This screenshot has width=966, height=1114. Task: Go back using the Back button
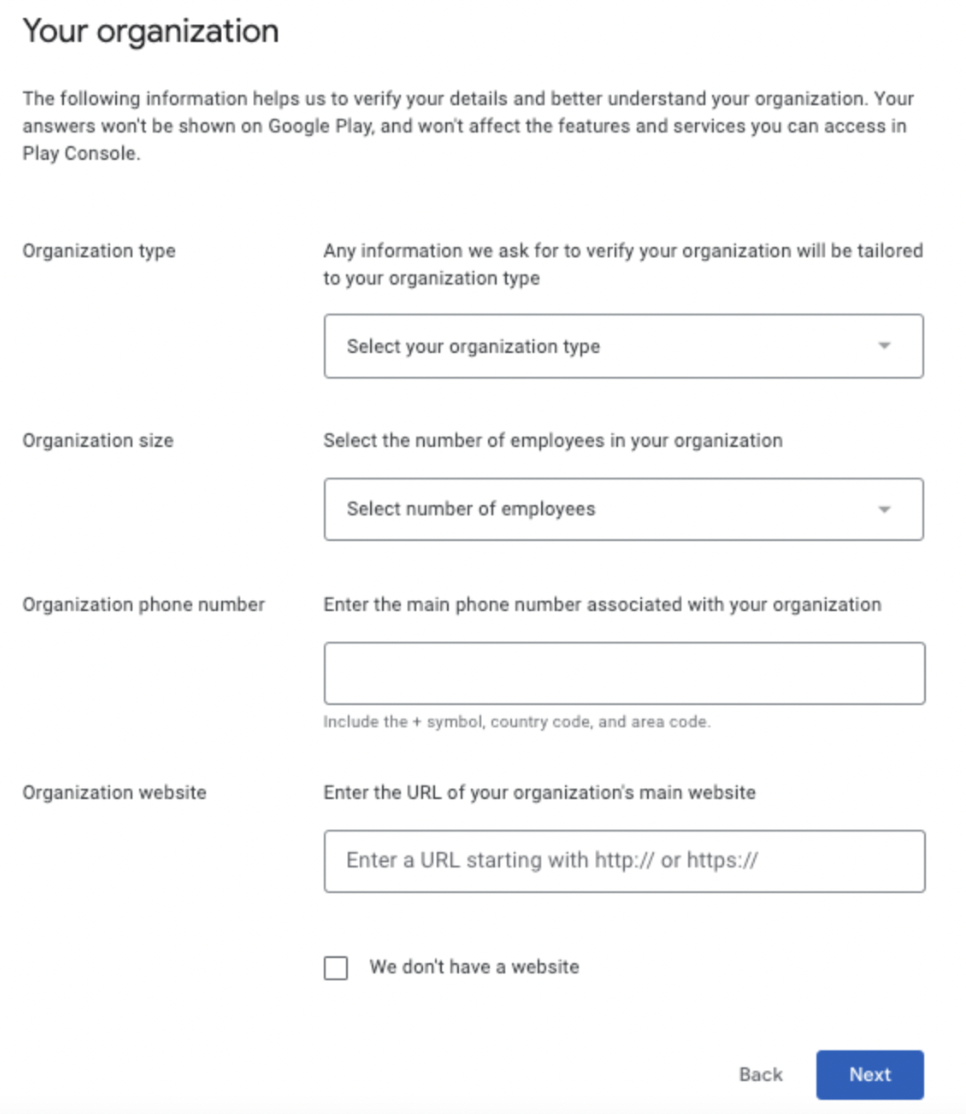click(761, 1074)
